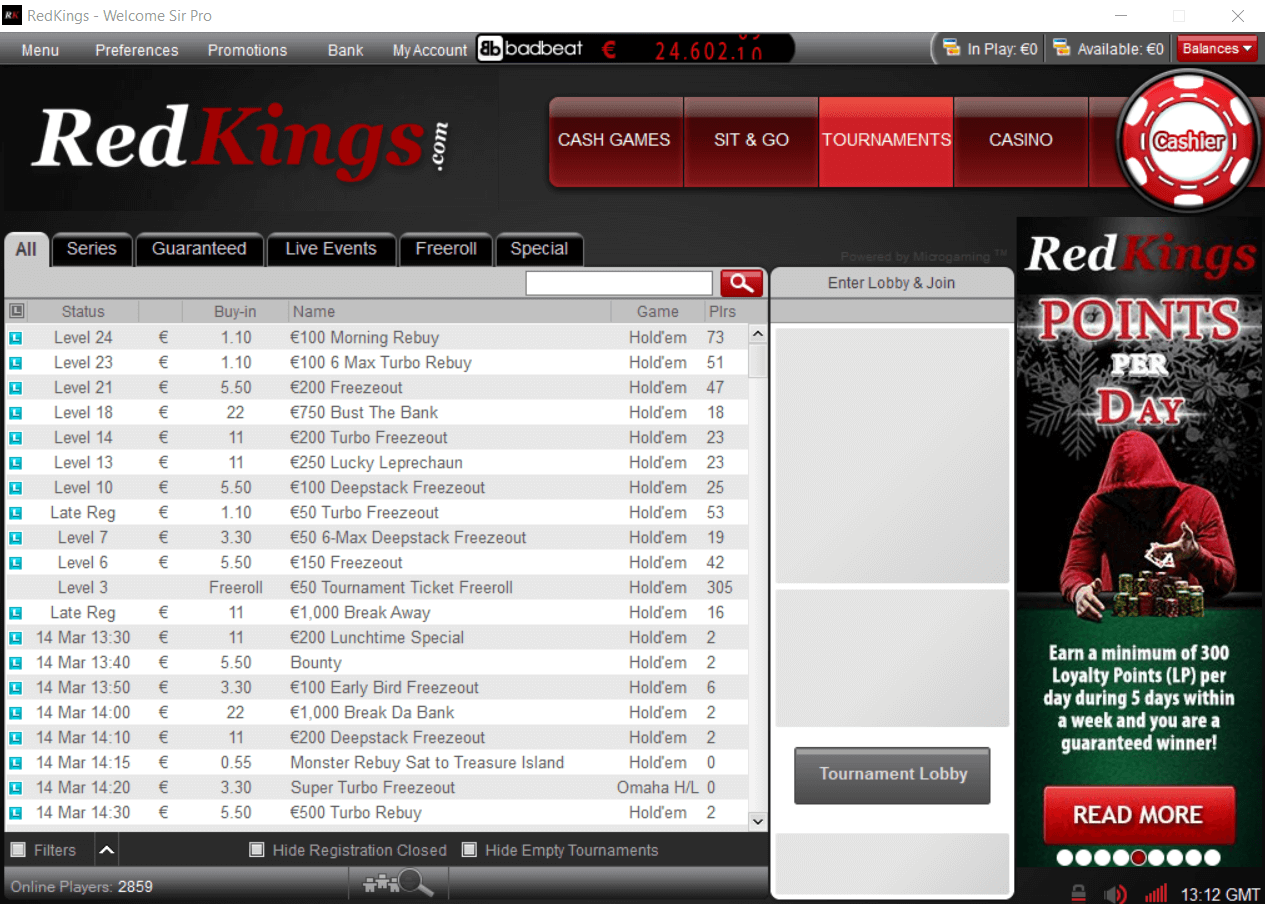Viewport: 1265px width, 904px height.
Task: Click the signal strength bars icon
Action: (1155, 893)
